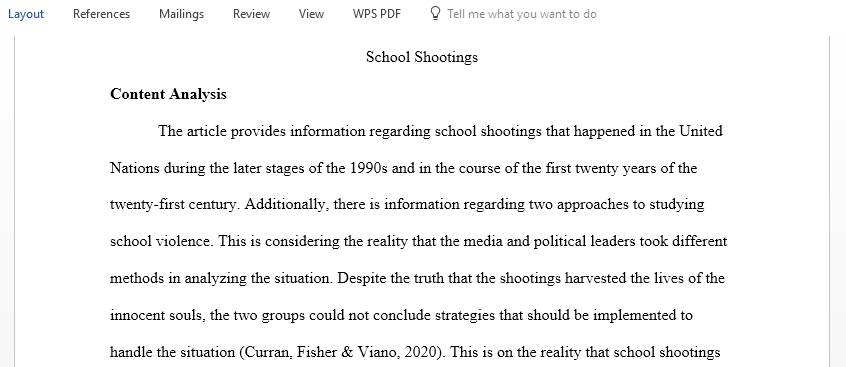The image size is (846, 367).
Task: Switch to the WPS PDF tab
Action: coord(377,14)
